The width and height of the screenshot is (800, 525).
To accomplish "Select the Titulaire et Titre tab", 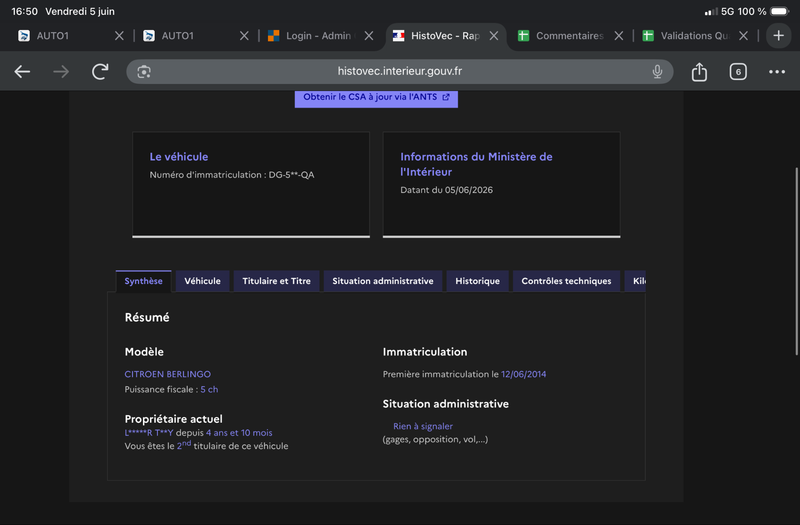I will click(x=277, y=281).
